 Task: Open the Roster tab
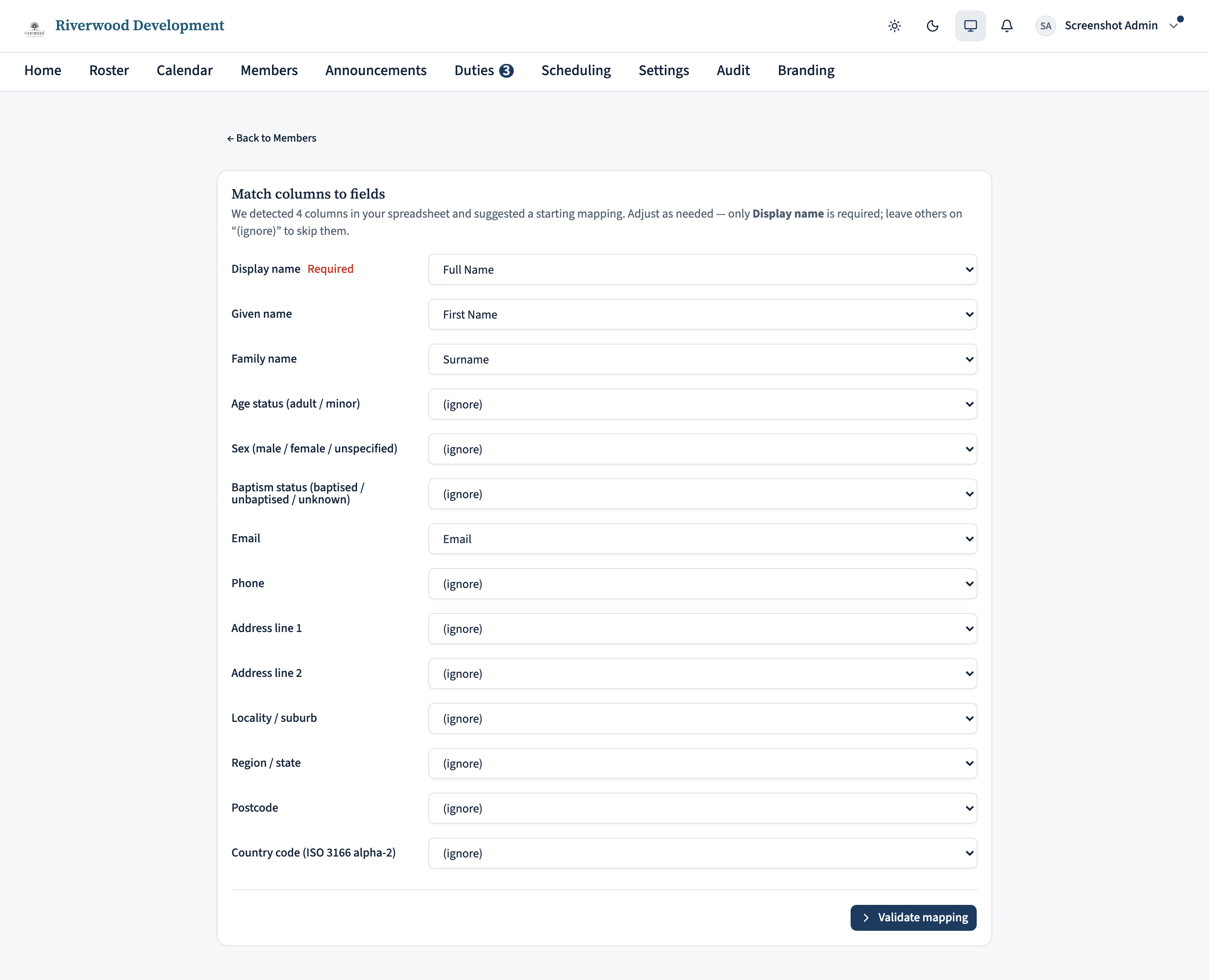(109, 70)
